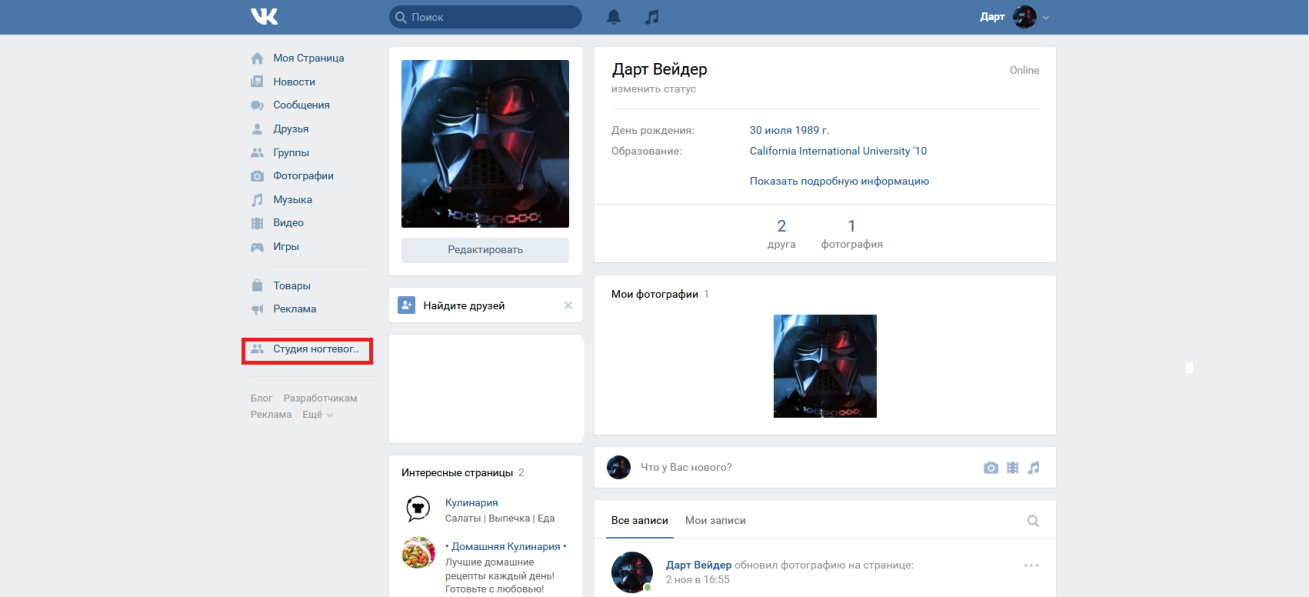Click the chat bubble icon beside Сообщения

257,105
